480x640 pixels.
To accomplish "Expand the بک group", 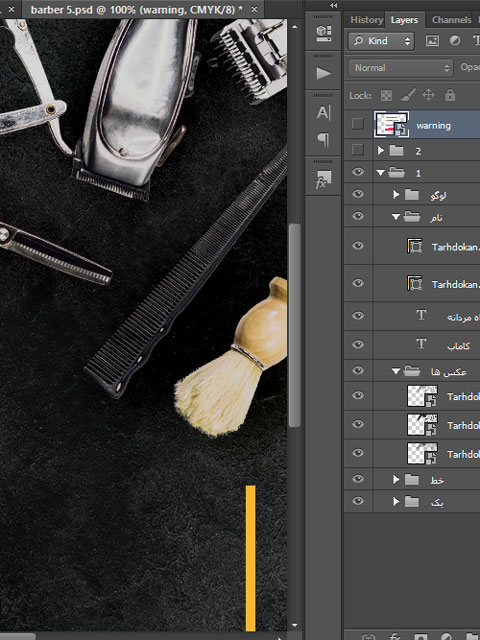I will pyautogui.click(x=396, y=502).
